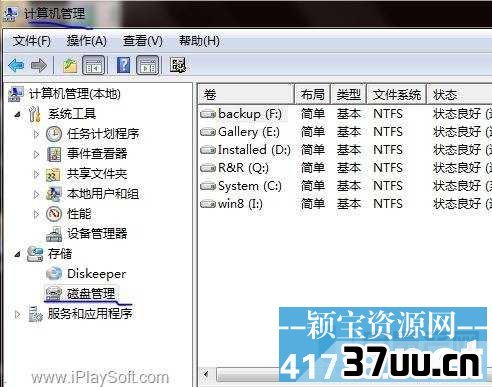Click the horizontal scrollbar left arrow
Image resolution: width=492 pixels, height=387 pixels.
click(207, 375)
